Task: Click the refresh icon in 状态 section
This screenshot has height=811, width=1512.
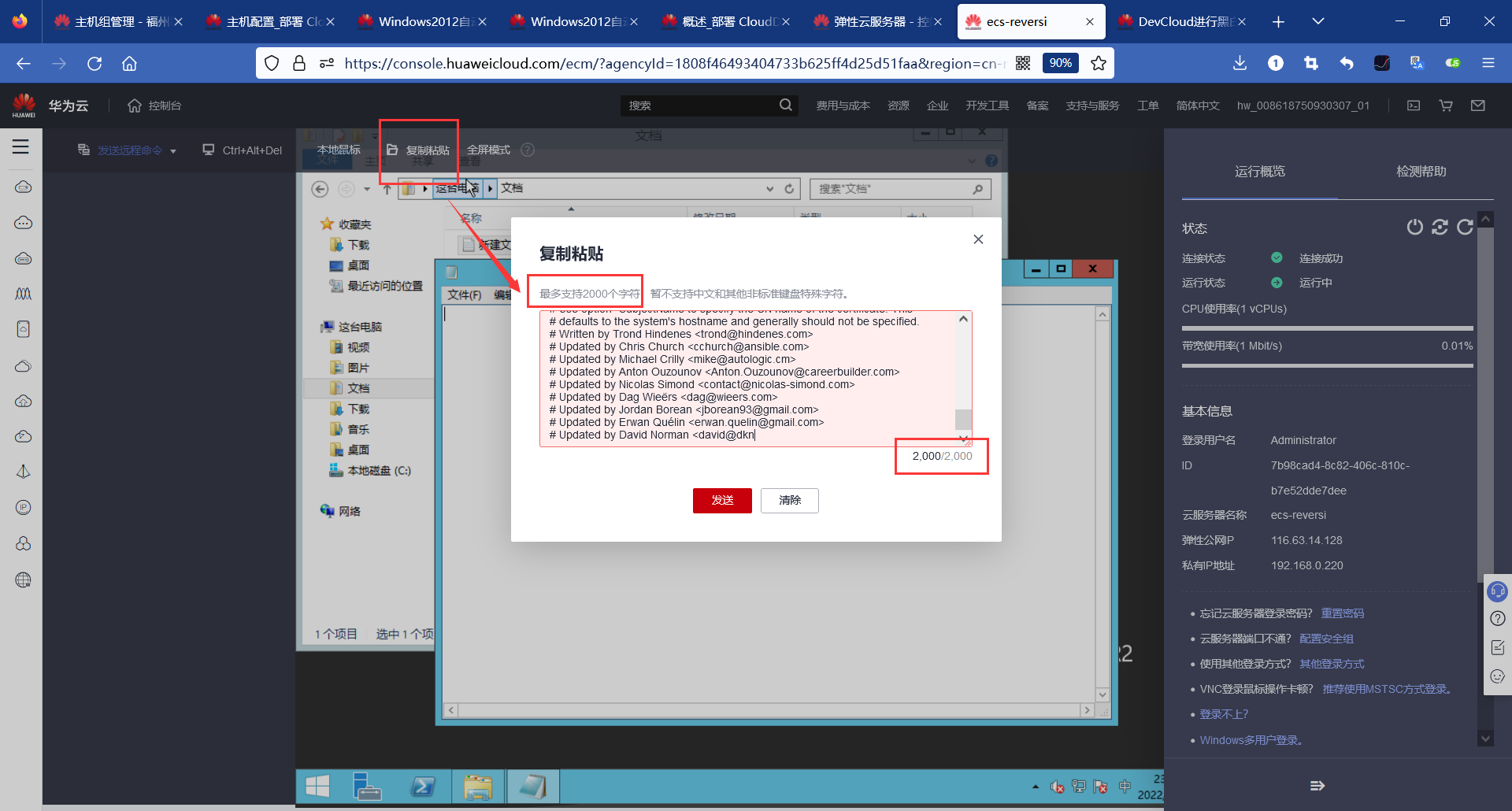Action: (1465, 228)
